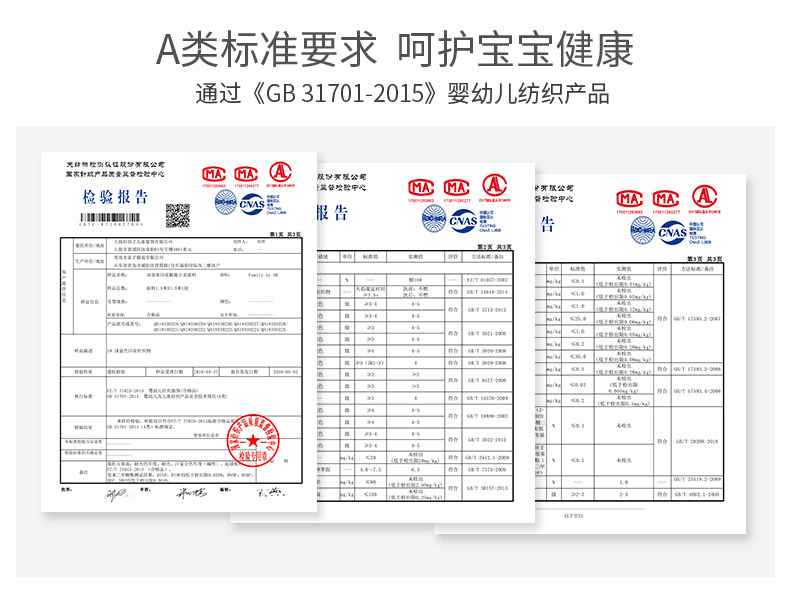This screenshot has width=790, height=602.
Task: Click the '≤25.0' standard value on page 3
Action: click(578, 319)
